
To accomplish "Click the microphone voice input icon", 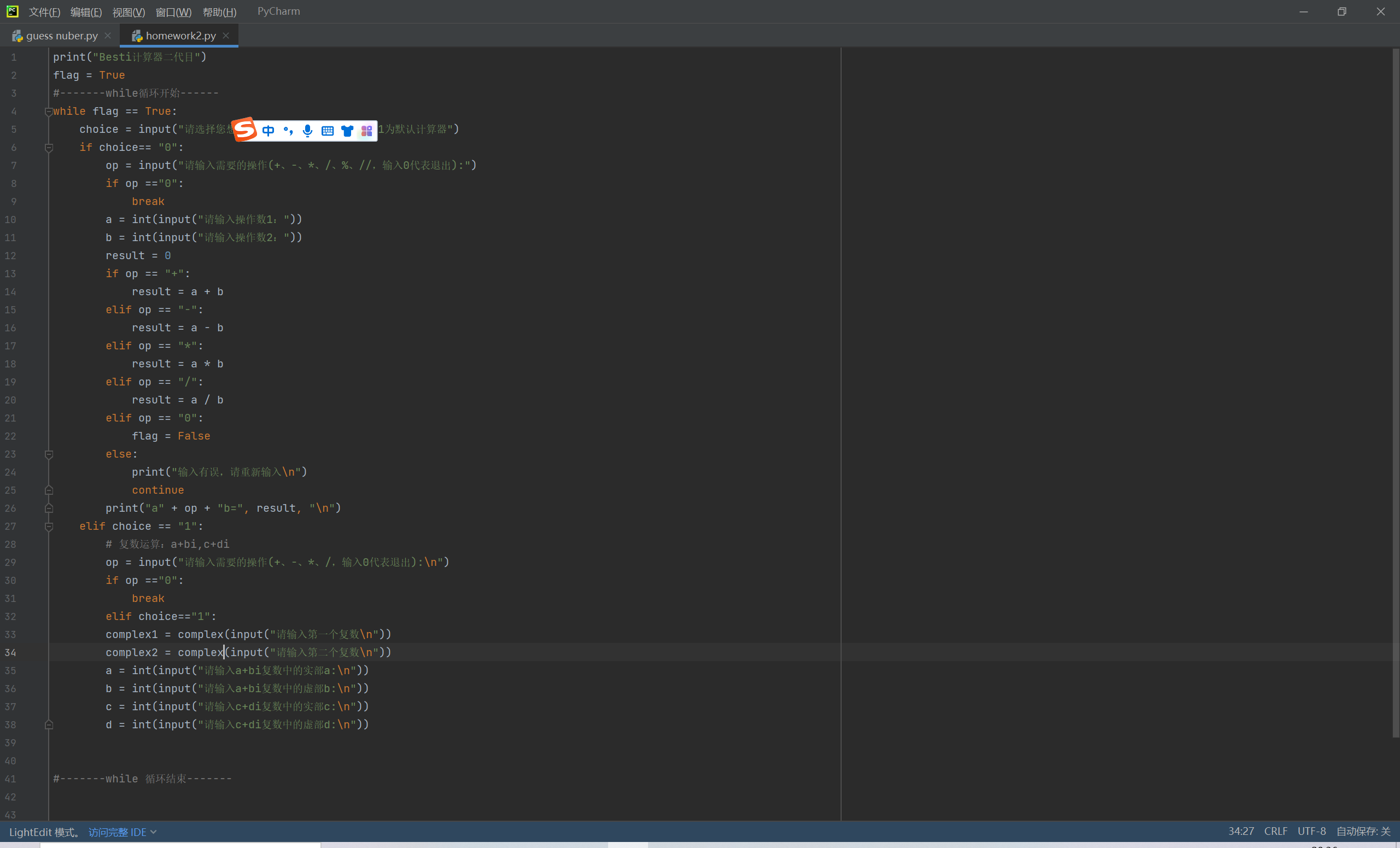I will click(x=307, y=131).
